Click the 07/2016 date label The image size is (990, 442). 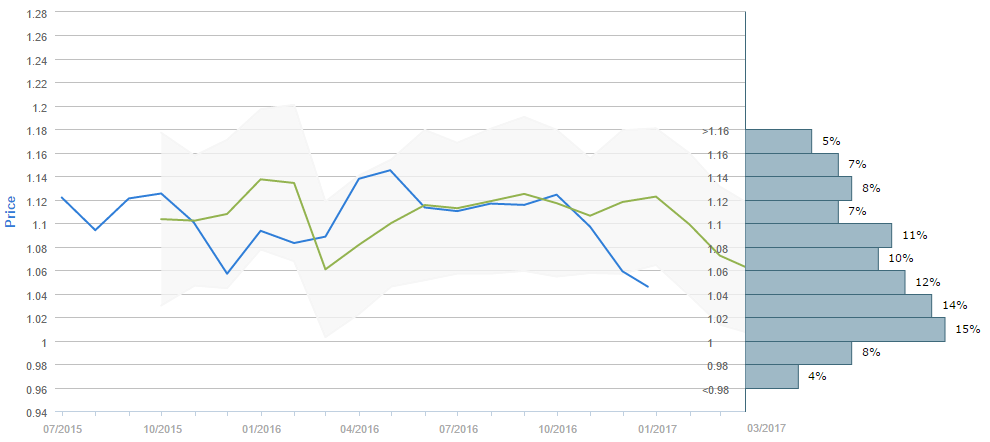[457, 428]
